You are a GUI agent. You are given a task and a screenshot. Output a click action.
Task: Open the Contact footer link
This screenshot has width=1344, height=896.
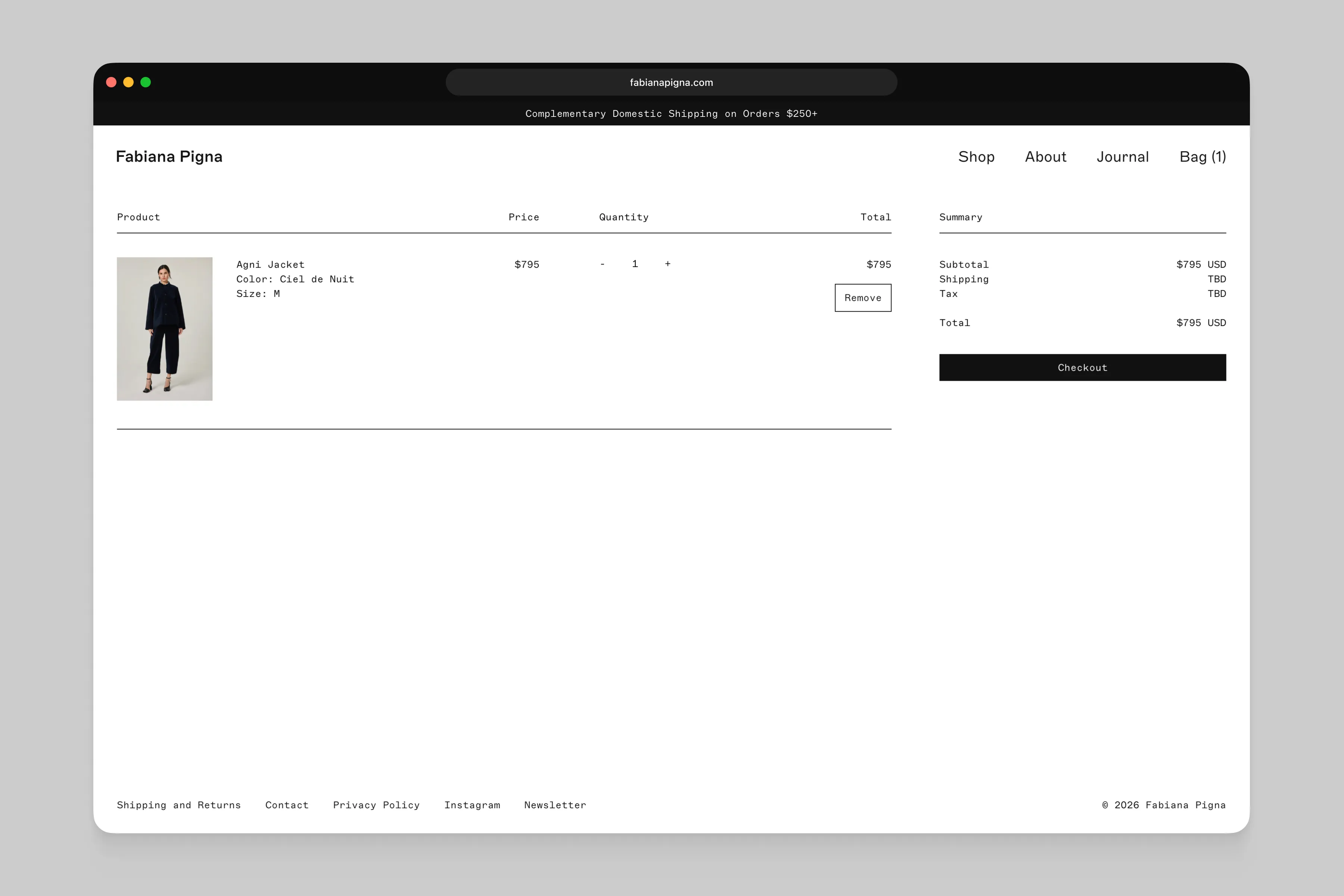(287, 805)
